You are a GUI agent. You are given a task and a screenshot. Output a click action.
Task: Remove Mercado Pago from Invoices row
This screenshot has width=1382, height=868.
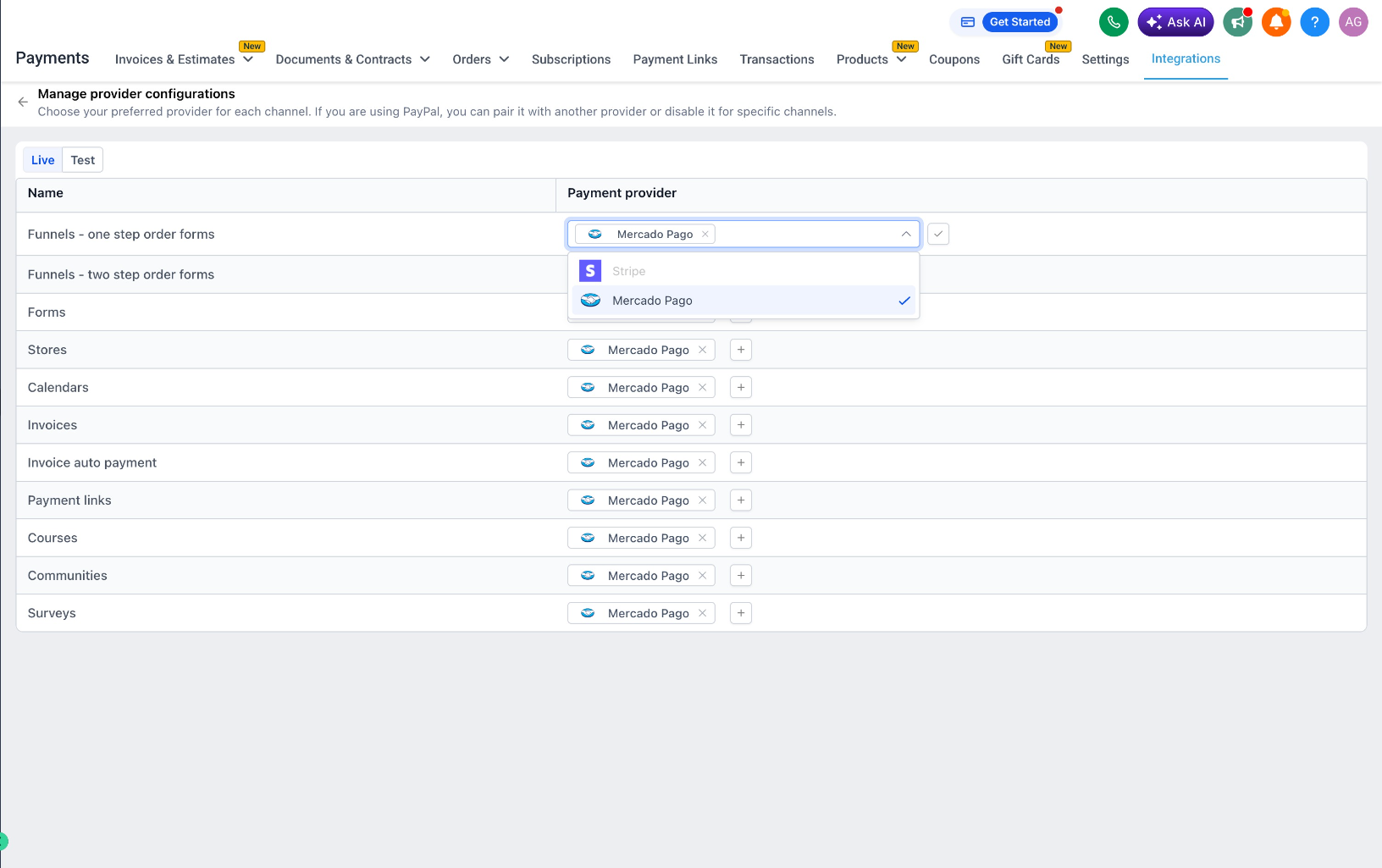[x=702, y=425]
